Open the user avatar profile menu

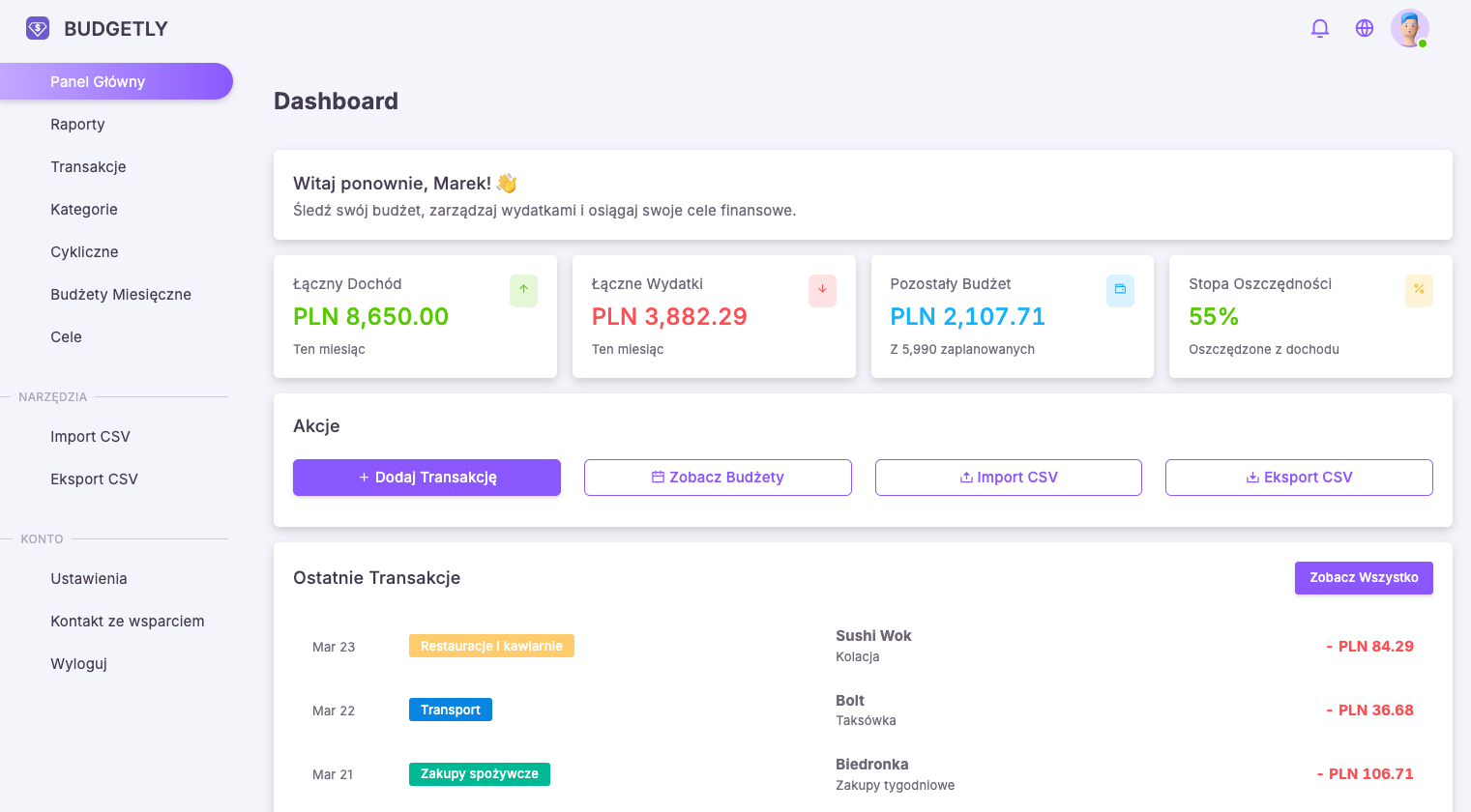(1410, 28)
